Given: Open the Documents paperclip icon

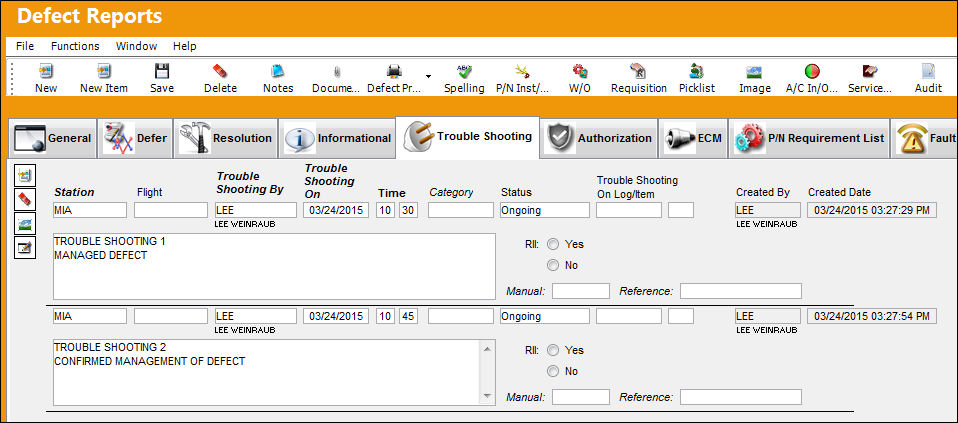Looking at the screenshot, I should click(x=336, y=72).
